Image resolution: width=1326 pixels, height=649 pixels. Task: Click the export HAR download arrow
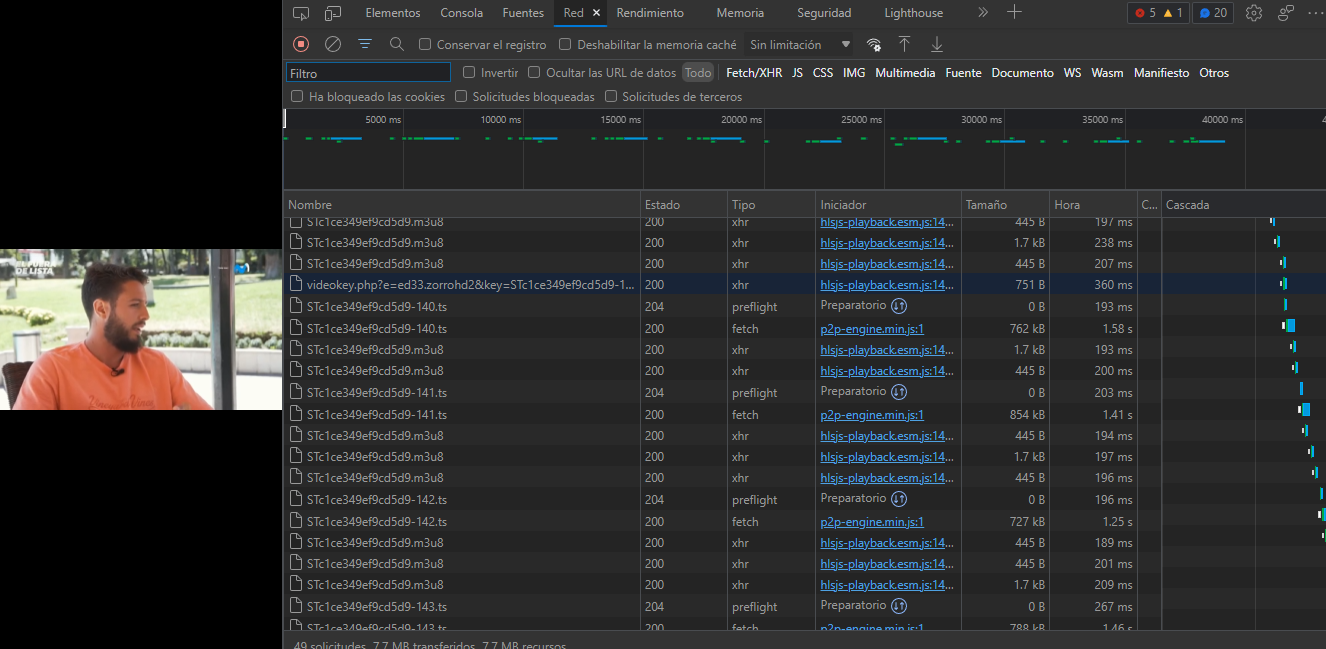pyautogui.click(x=937, y=44)
